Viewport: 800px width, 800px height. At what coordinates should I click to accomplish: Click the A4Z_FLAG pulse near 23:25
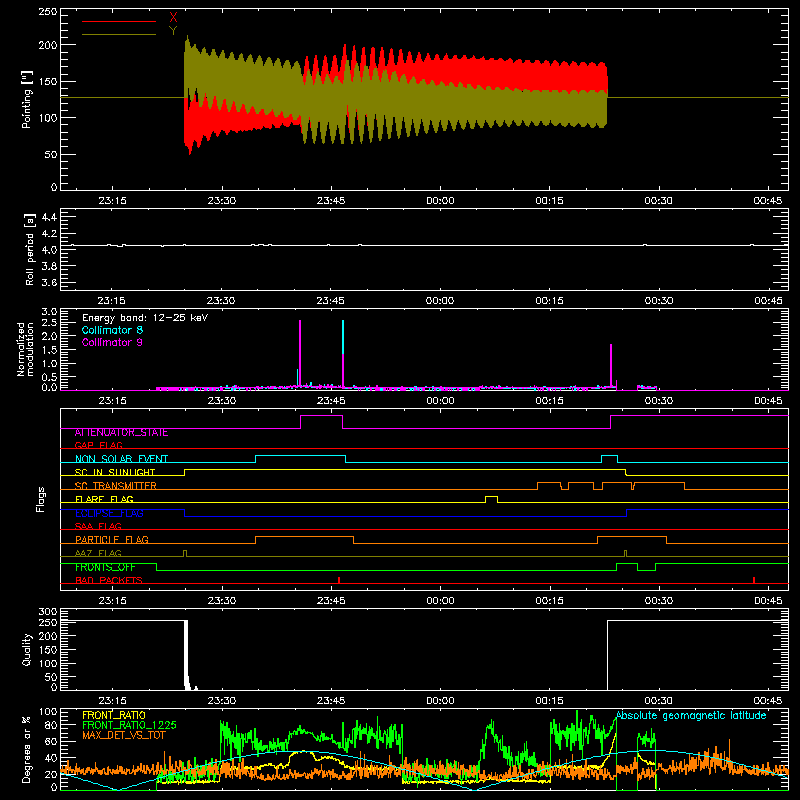(185, 553)
